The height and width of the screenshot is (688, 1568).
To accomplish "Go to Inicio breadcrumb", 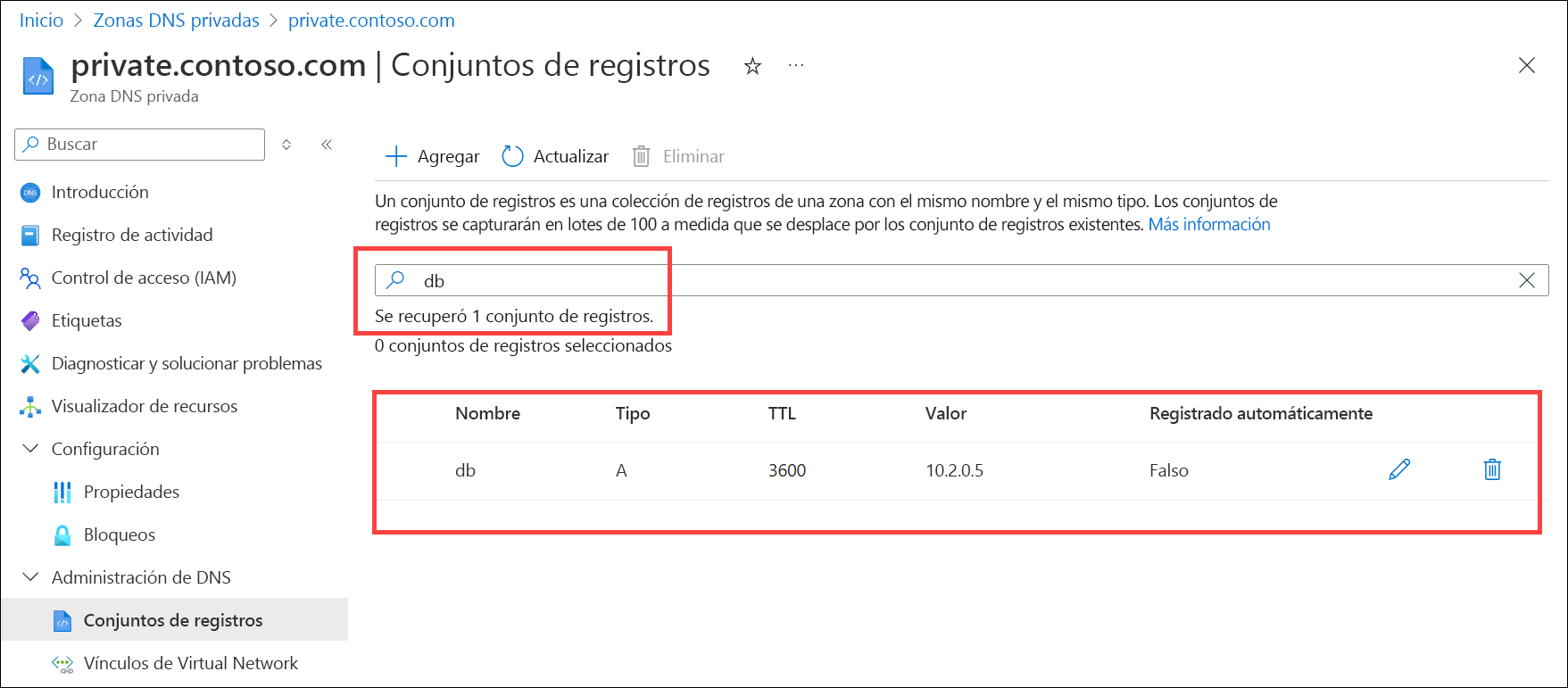I will 42,21.
